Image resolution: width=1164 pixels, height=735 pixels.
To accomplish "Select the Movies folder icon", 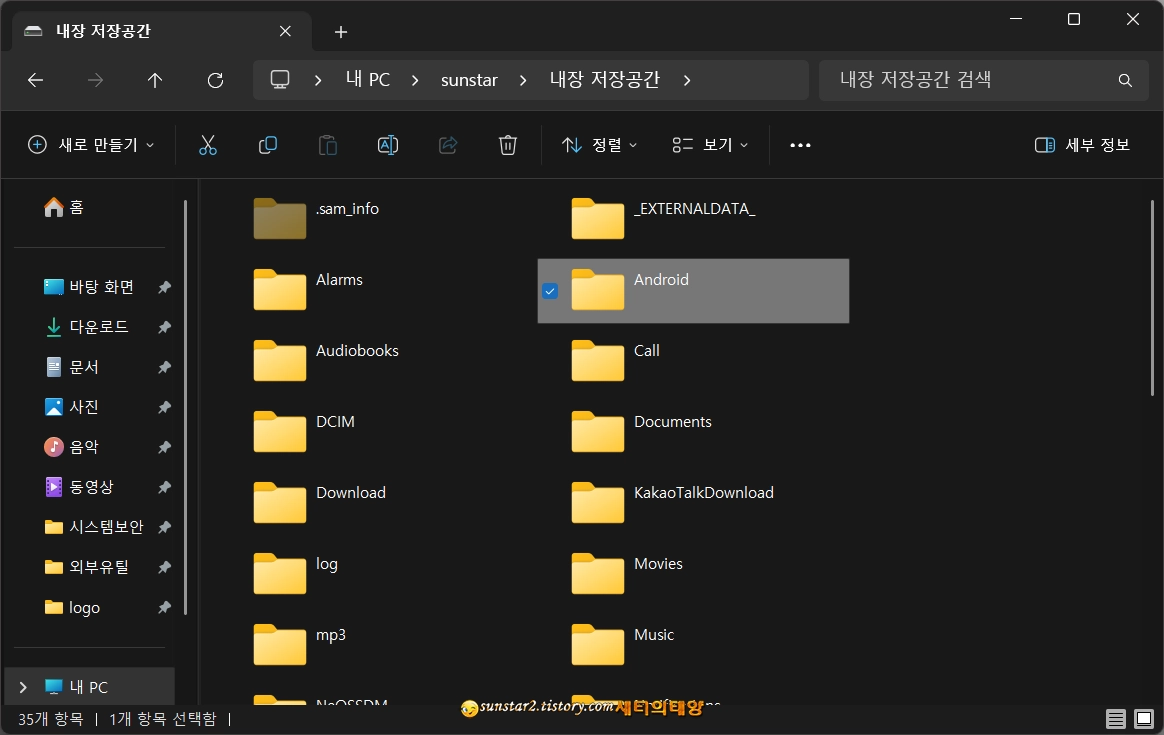I will tap(598, 573).
